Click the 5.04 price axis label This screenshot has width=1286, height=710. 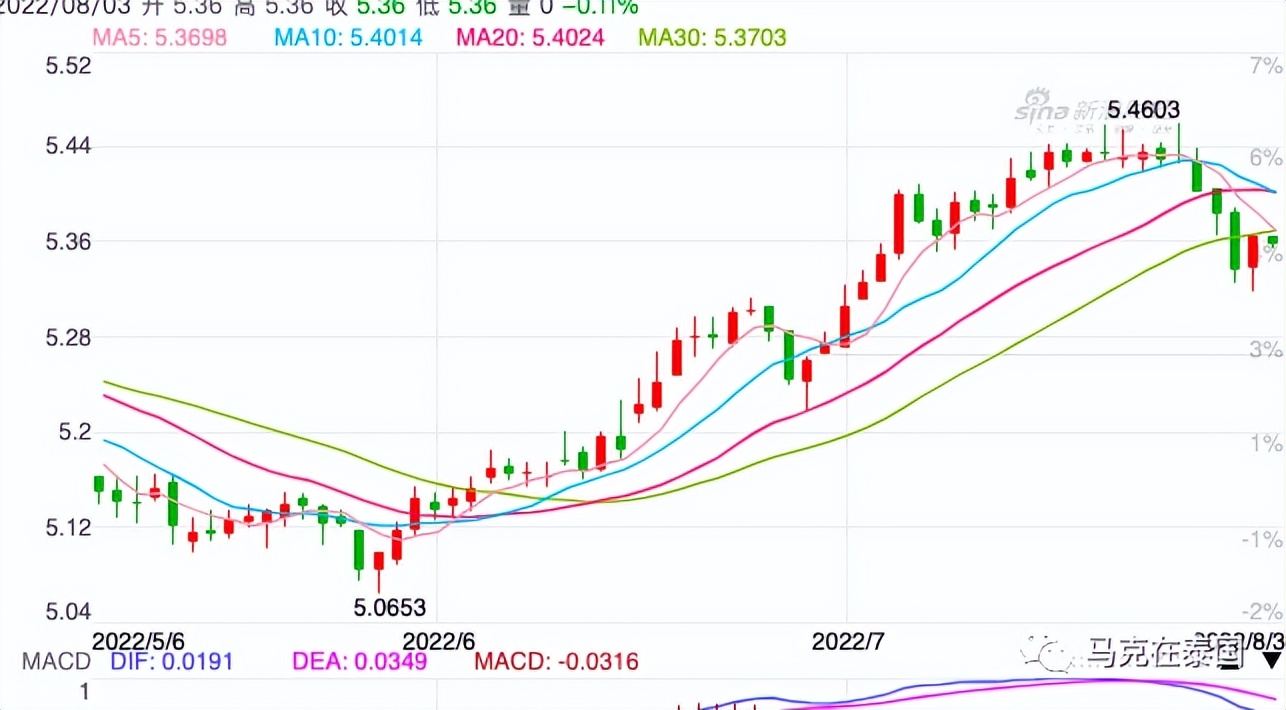coord(68,611)
